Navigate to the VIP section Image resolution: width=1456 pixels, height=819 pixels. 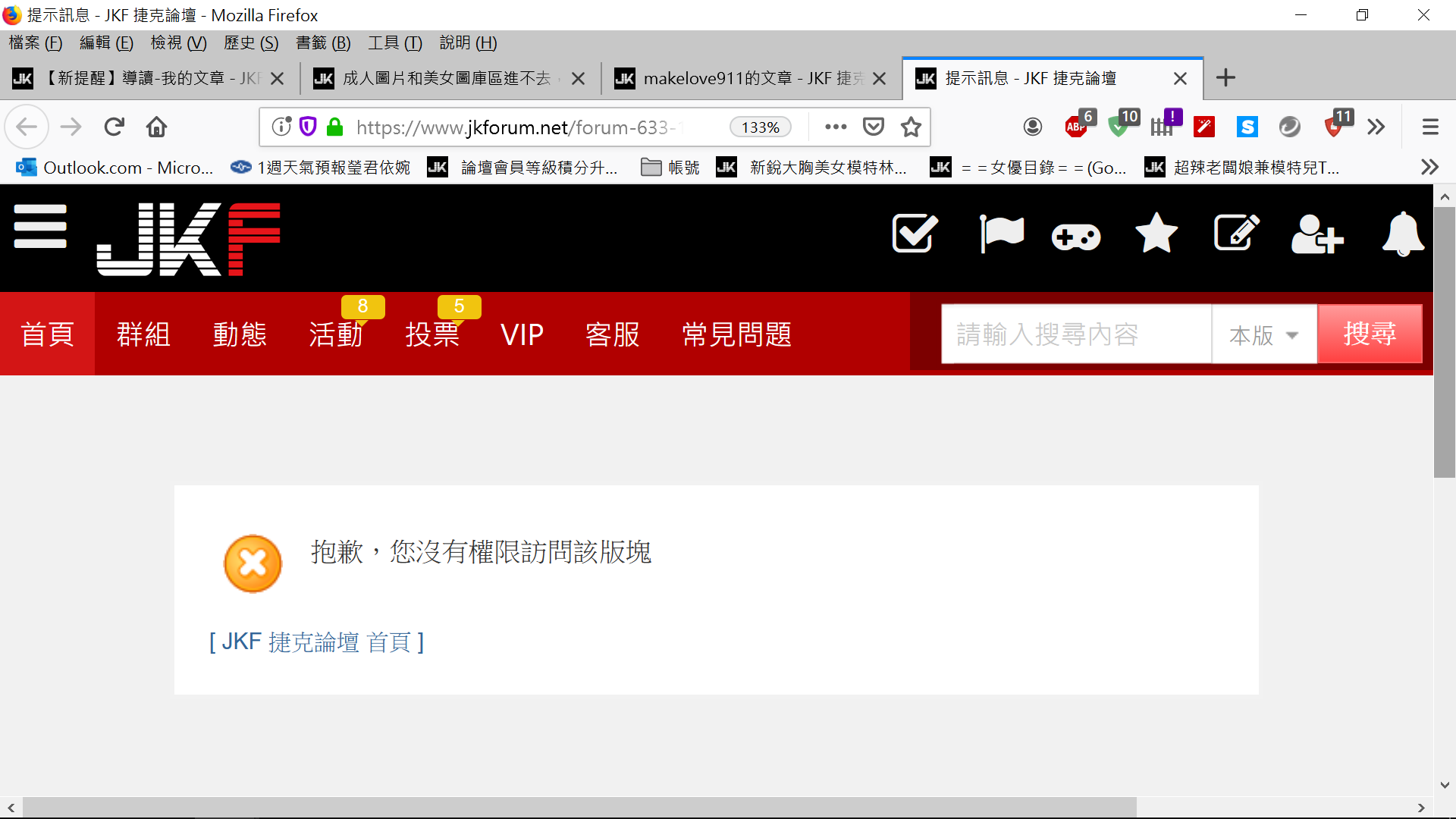[x=522, y=334]
